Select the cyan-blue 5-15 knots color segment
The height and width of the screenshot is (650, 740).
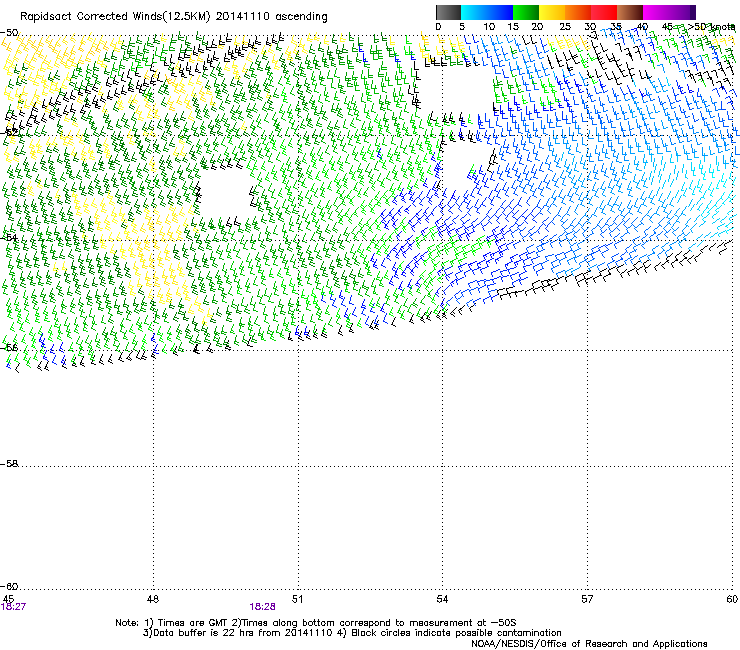pos(487,12)
